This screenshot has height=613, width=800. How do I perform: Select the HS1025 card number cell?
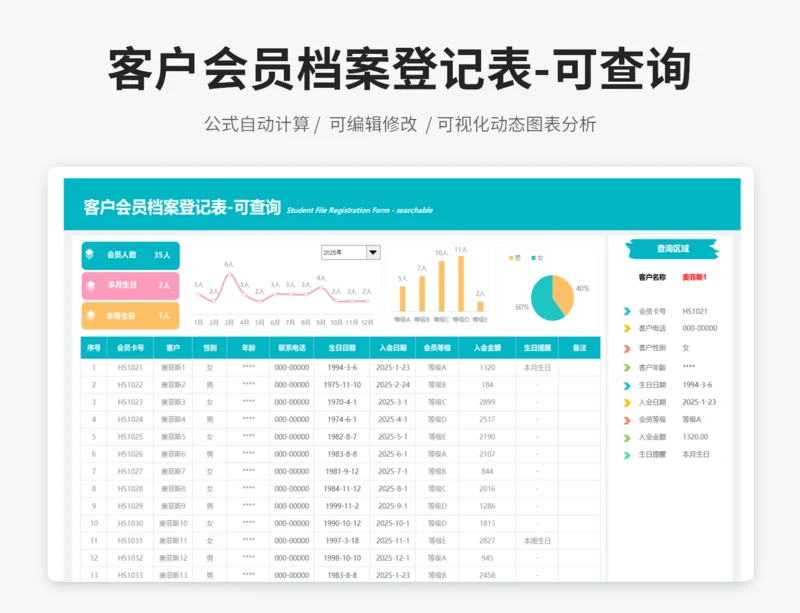[130, 437]
